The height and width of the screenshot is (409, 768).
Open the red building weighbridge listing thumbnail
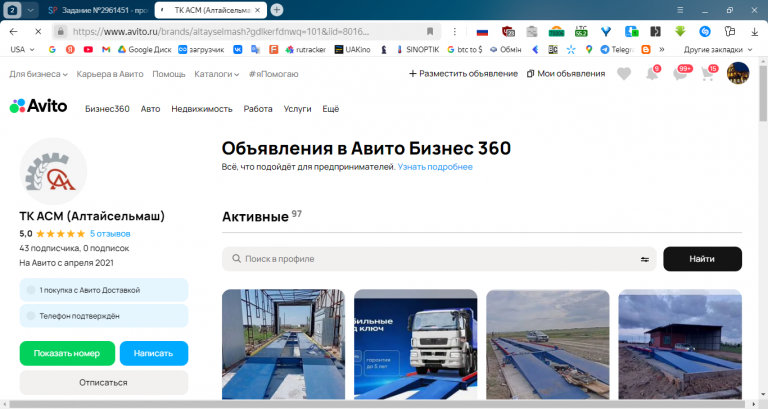click(680, 344)
